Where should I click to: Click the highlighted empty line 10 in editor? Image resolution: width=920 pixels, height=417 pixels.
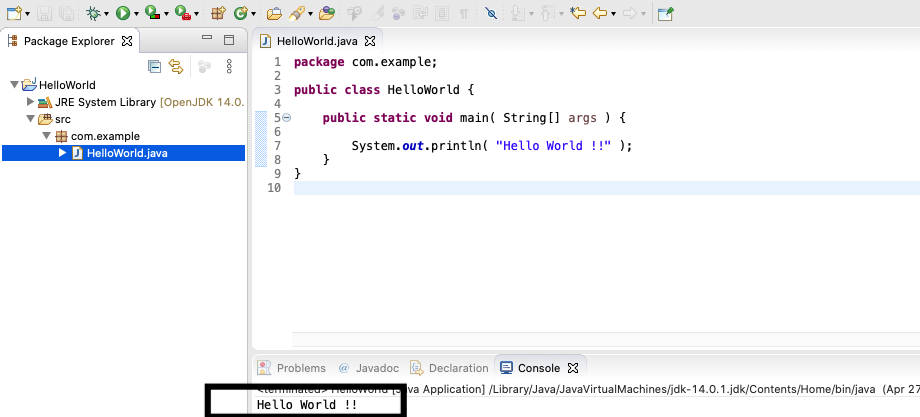607,188
